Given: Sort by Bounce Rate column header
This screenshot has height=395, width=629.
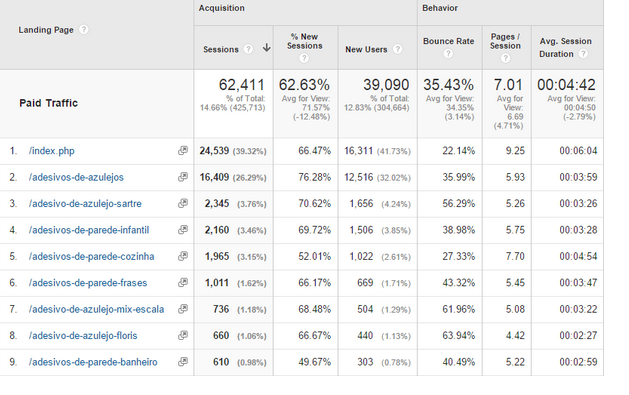Looking at the screenshot, I should click(x=448, y=41).
